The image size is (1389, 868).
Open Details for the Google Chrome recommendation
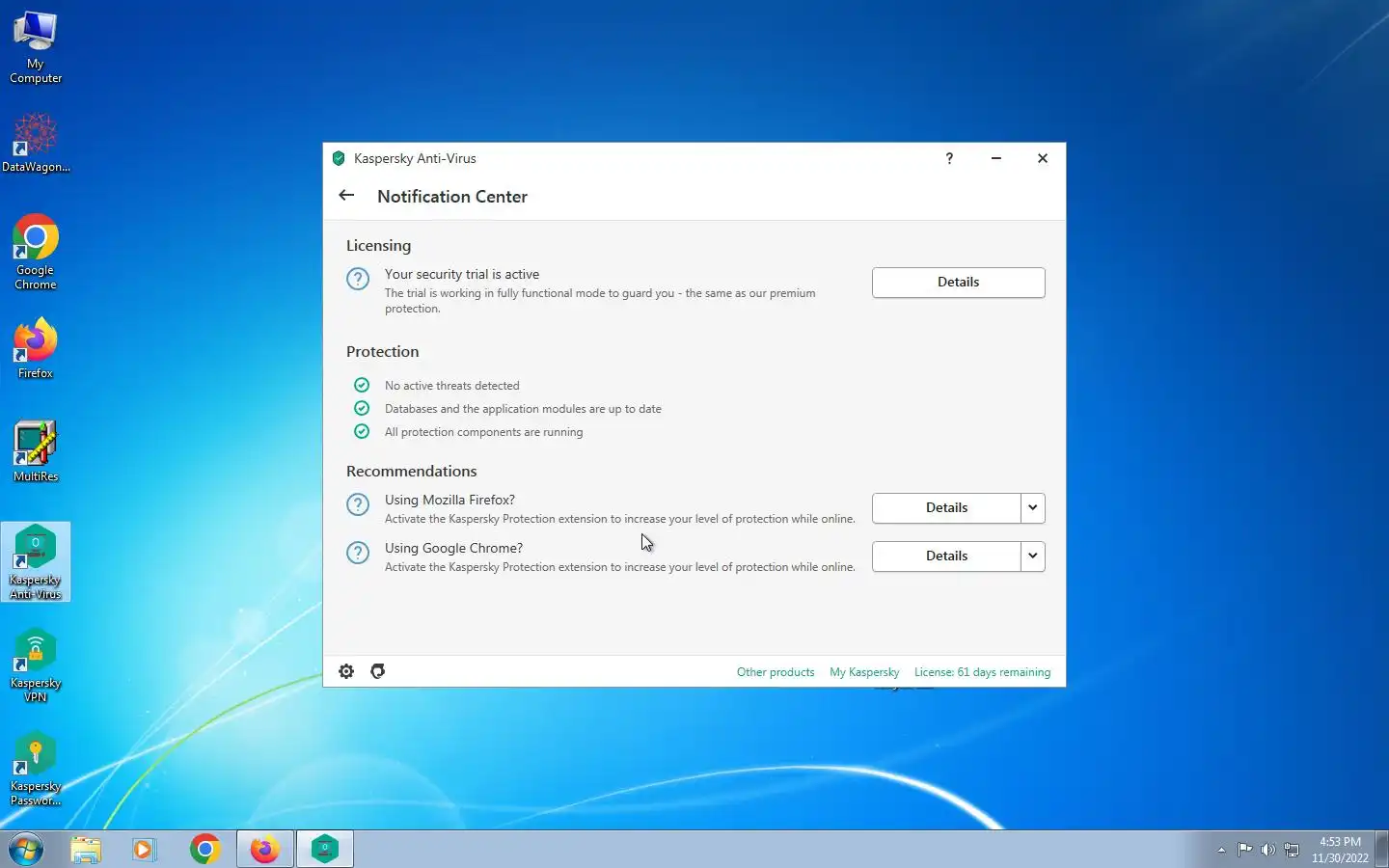click(x=946, y=556)
